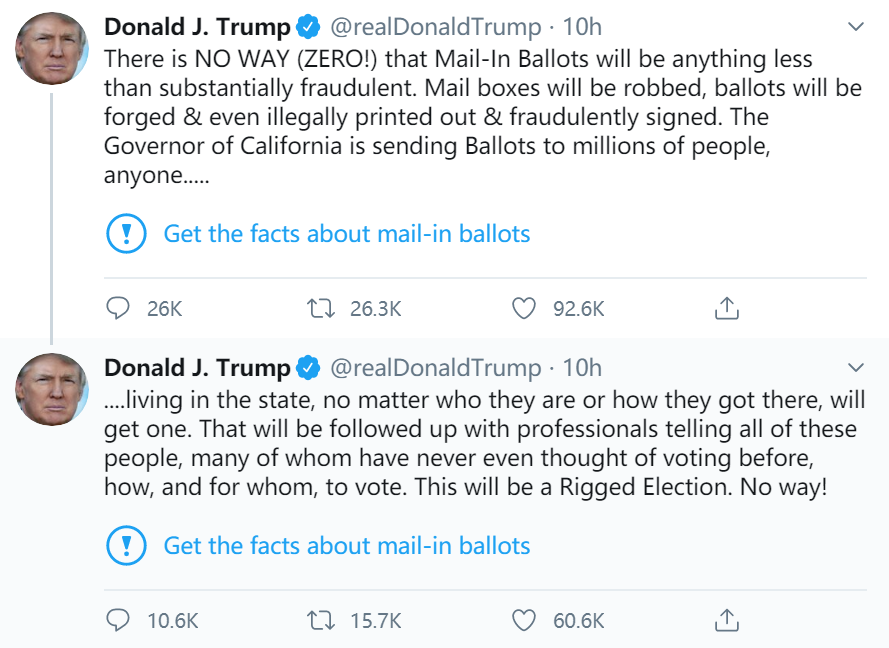Open second 'Get the facts about mail-in ballots' link
The image size is (889, 648).
[x=347, y=546]
